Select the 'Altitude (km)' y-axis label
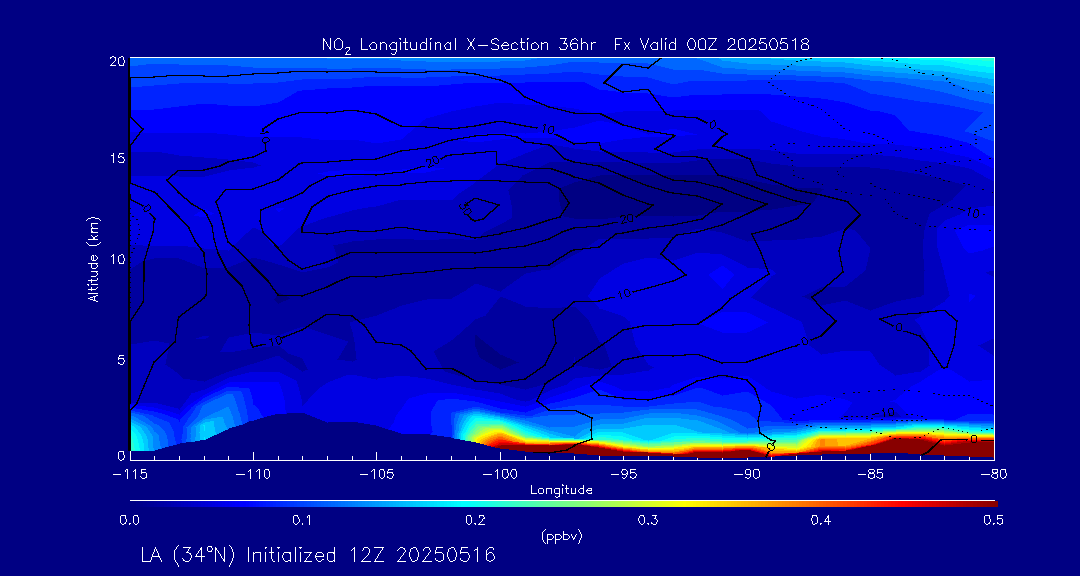 [94, 258]
